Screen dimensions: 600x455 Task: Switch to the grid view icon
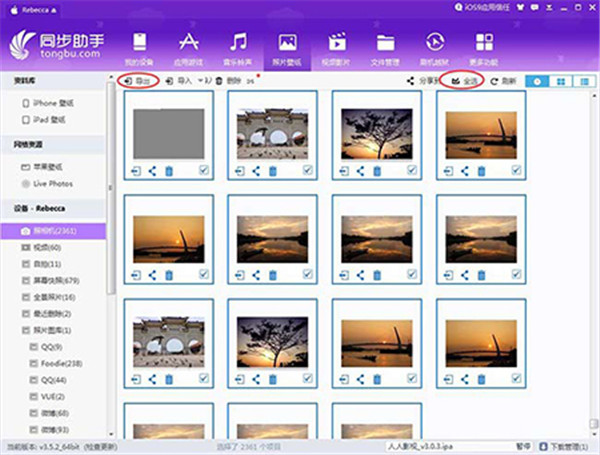click(561, 79)
